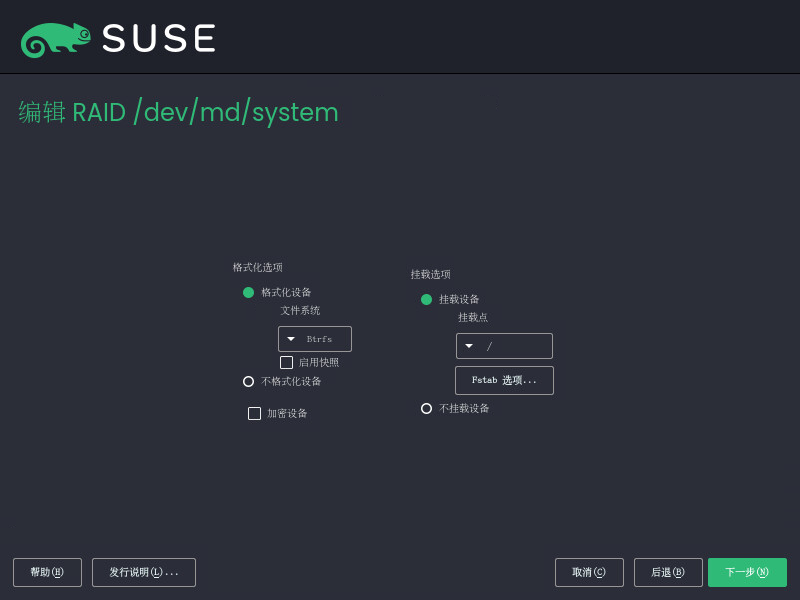The image size is (800, 600).
Task: Click the 挂载点 label text
Action: point(473,317)
